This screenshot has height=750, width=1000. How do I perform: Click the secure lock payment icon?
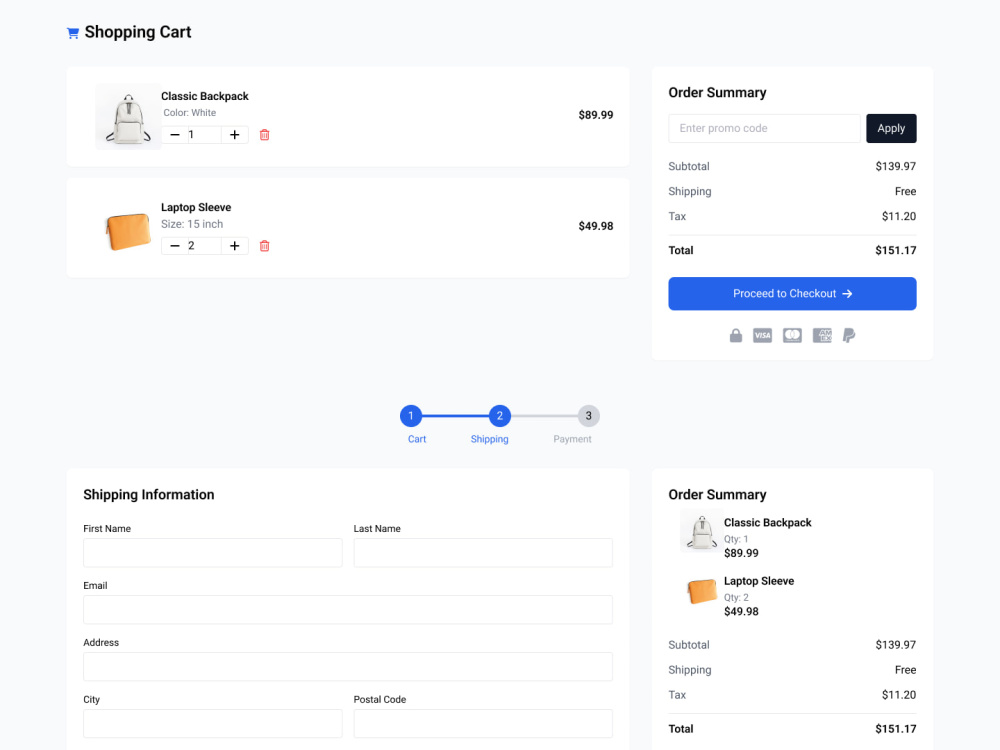736,335
